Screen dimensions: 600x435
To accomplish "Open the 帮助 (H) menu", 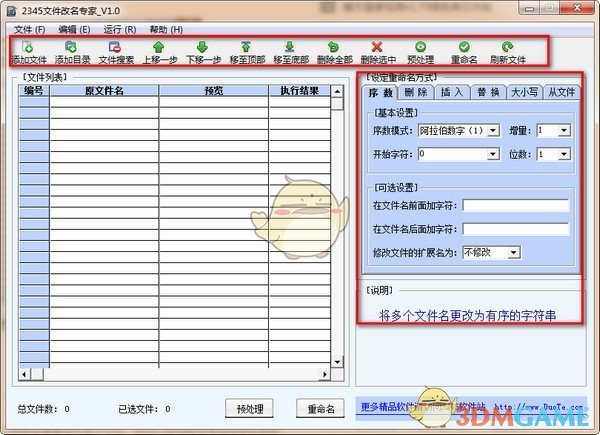I will click(166, 29).
